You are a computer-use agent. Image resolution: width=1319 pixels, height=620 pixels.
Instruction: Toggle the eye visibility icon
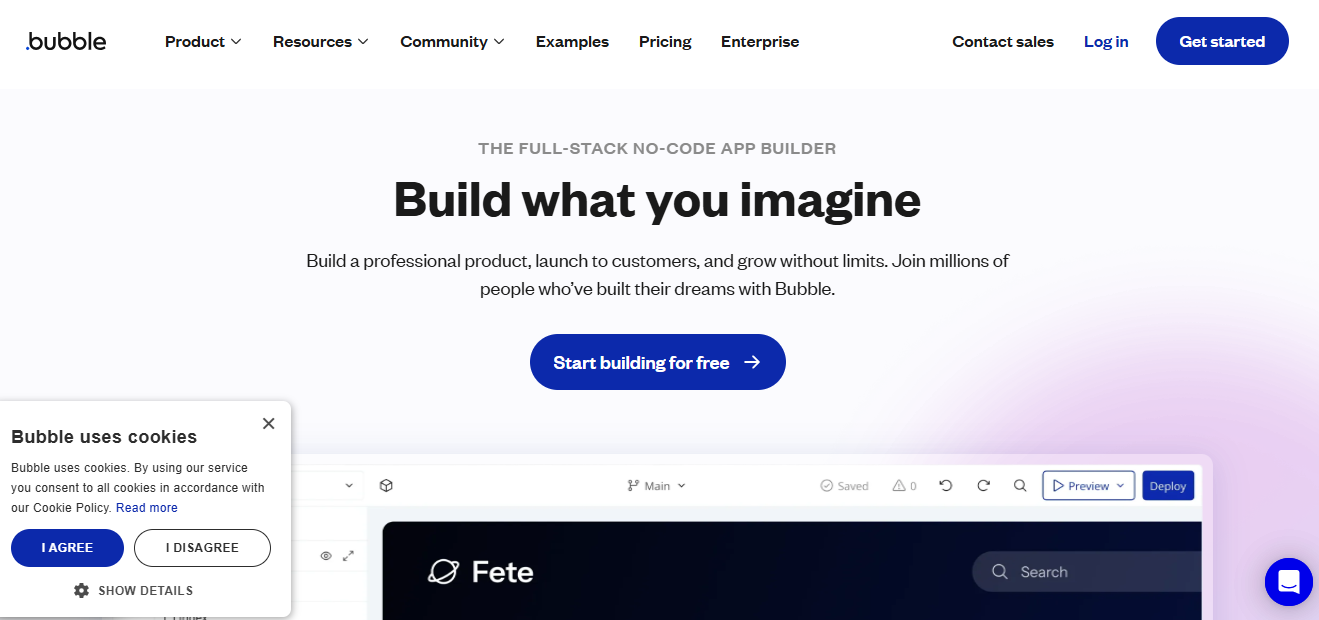point(326,556)
